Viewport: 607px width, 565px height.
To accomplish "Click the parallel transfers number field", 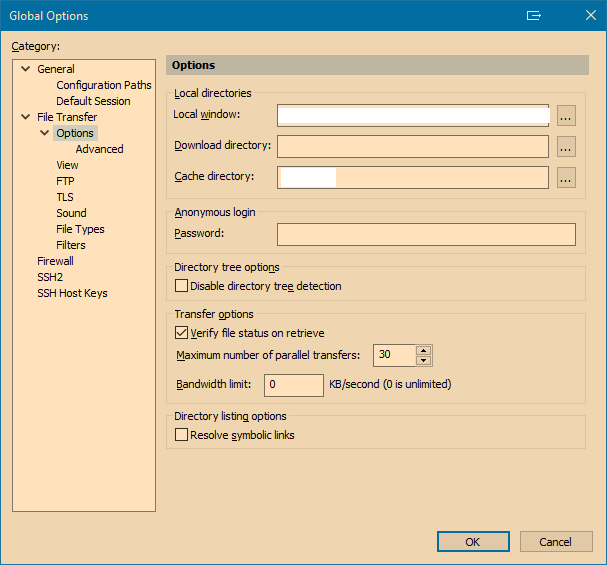I will pos(394,355).
